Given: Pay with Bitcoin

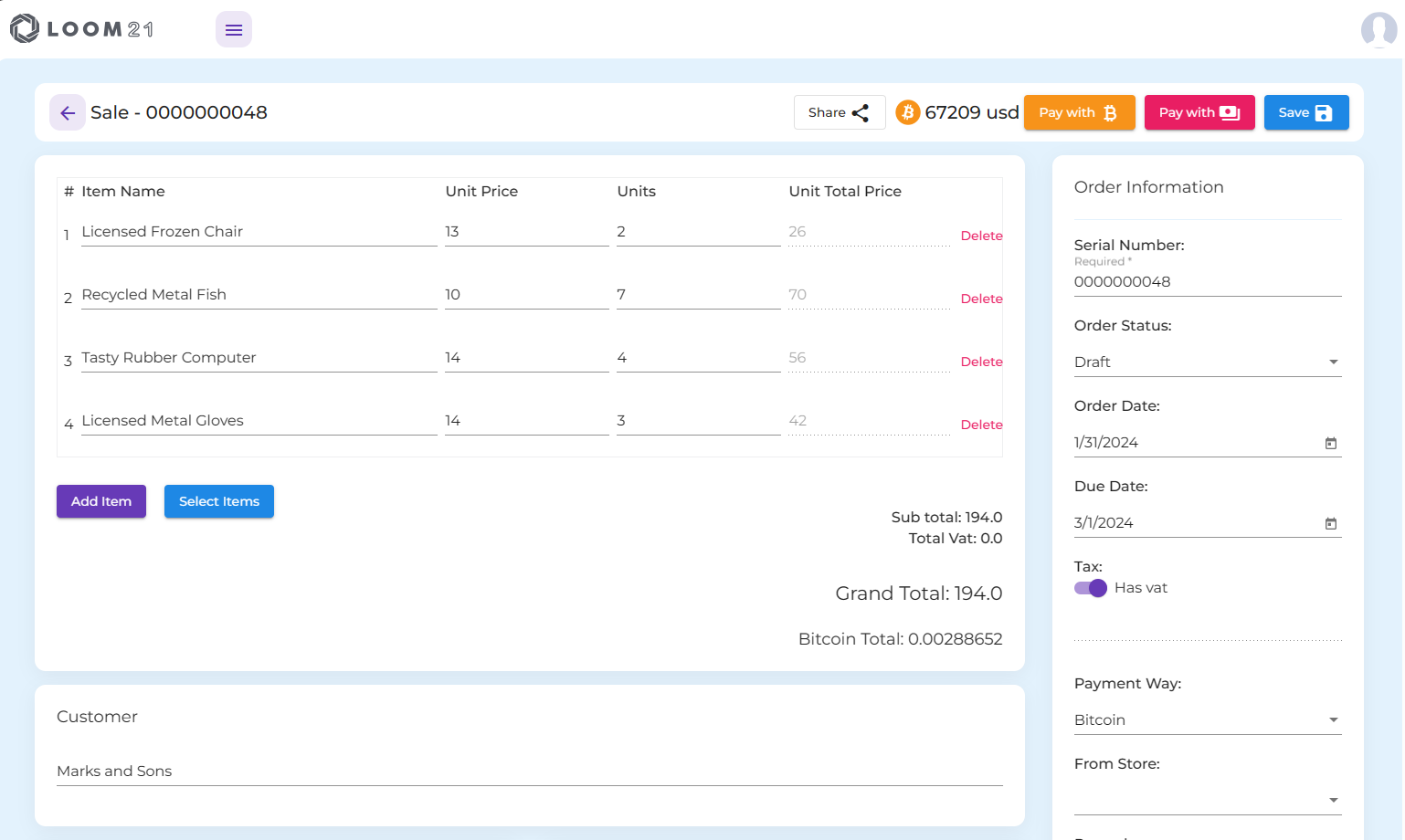Looking at the screenshot, I should coord(1079,112).
